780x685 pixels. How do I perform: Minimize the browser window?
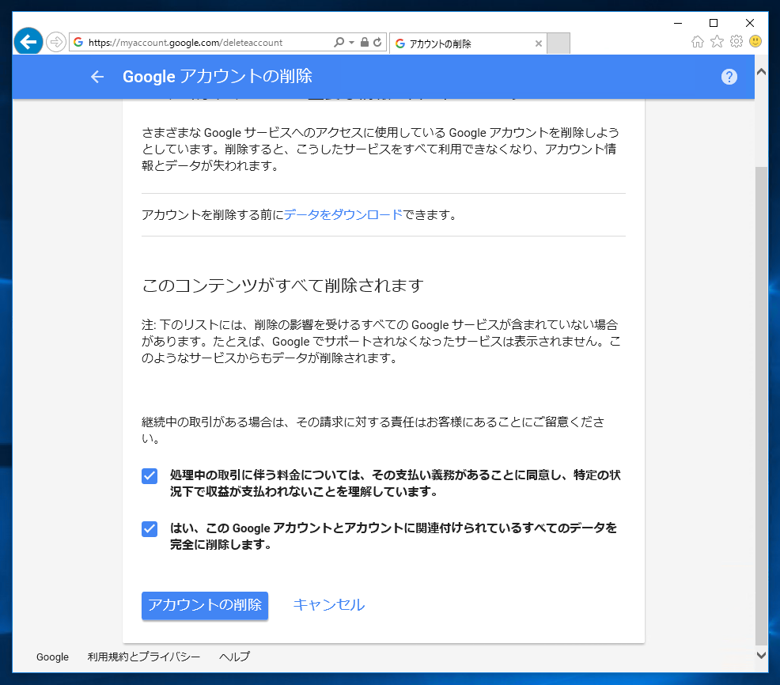point(678,23)
